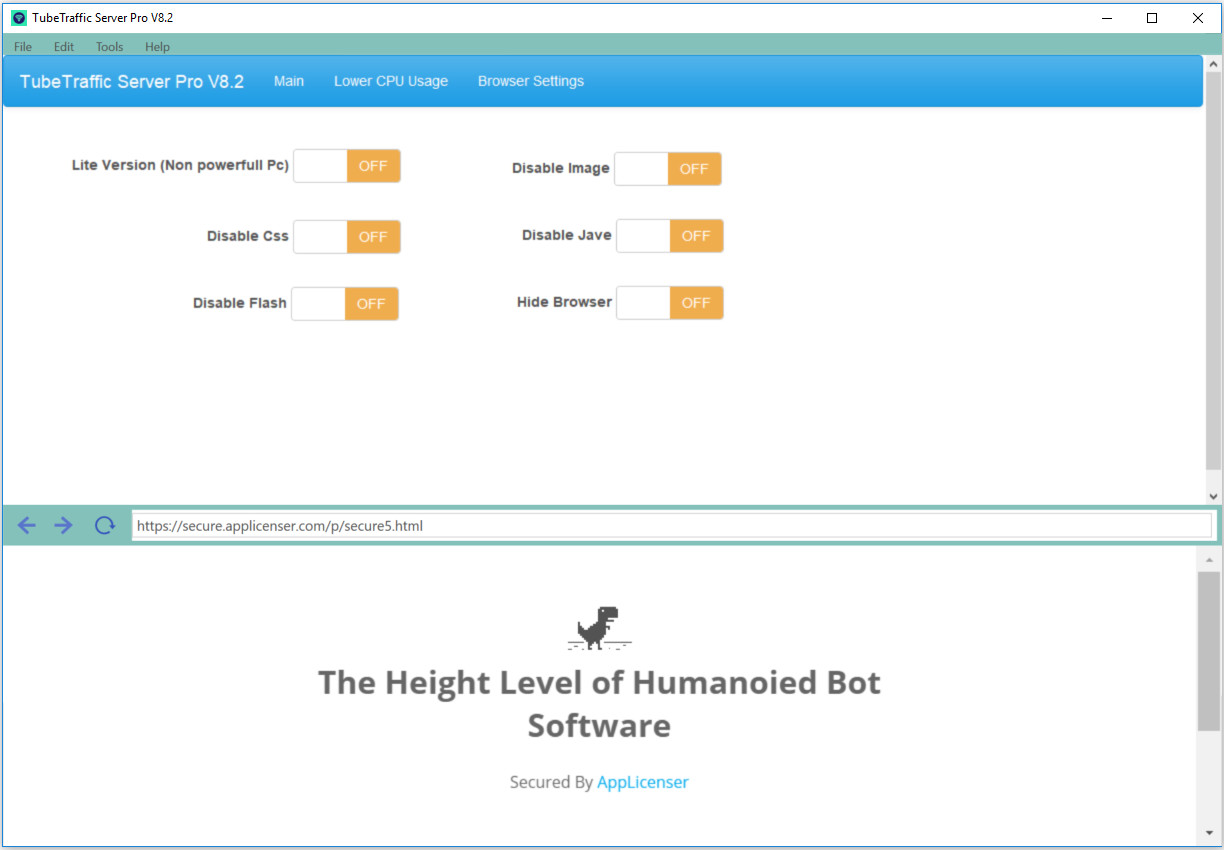Activate Hide Browser toggle
Viewport: 1224px width, 850px height.
(670, 302)
